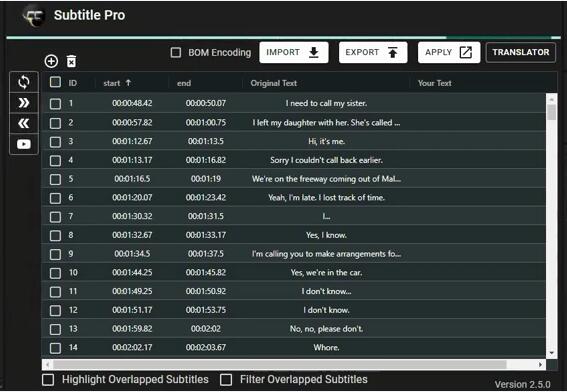Viewport: 567px width, 392px height.
Task: Check the checkbox for subtitle row 4
Action: click(55, 161)
